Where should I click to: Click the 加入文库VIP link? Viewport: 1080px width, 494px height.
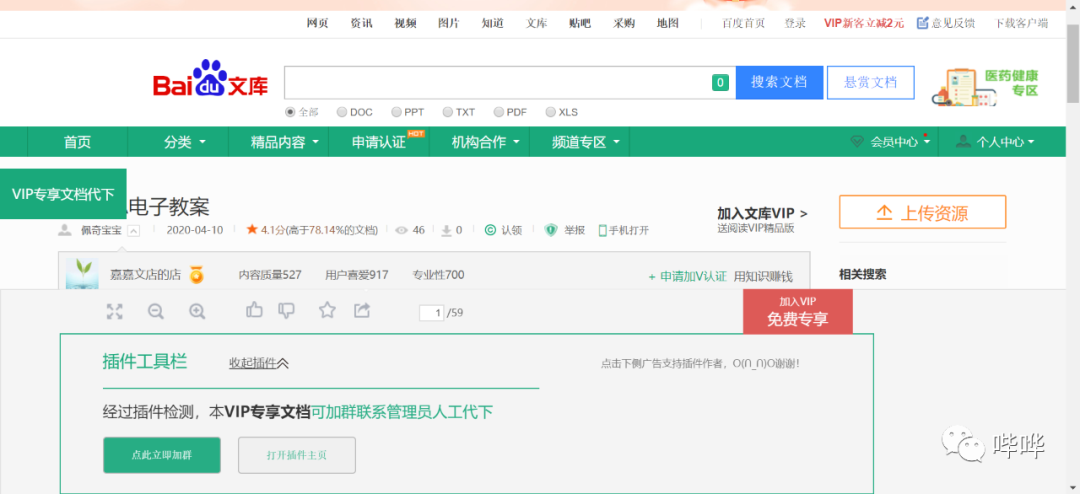pyautogui.click(x=762, y=213)
